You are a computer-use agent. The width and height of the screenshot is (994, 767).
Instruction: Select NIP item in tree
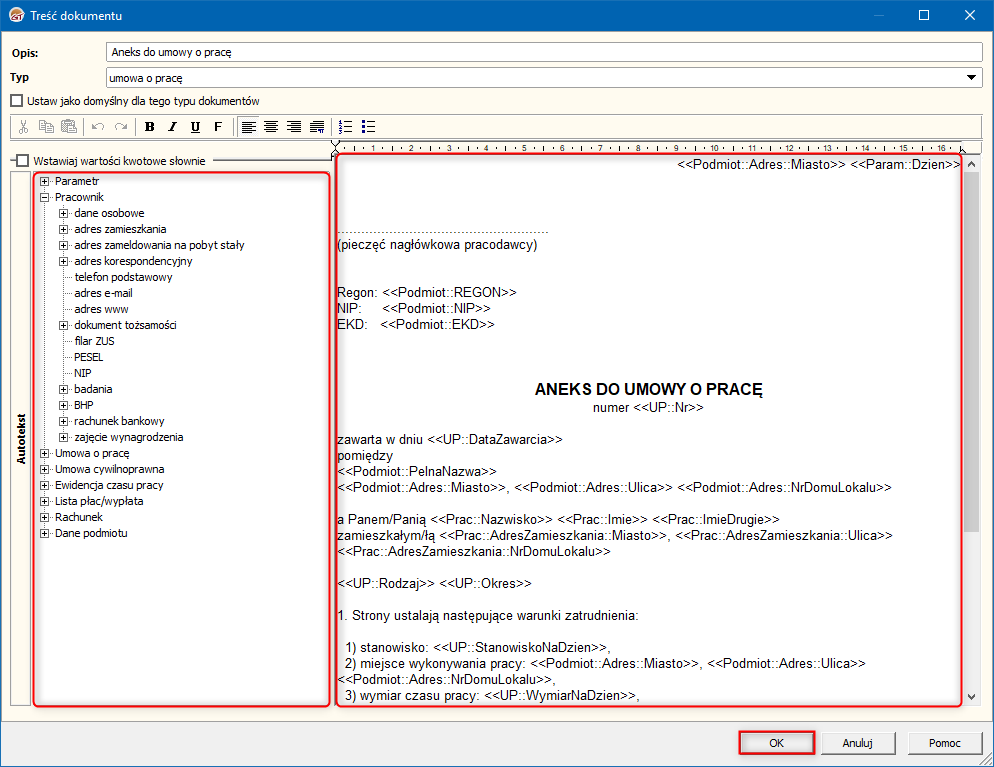click(x=82, y=373)
